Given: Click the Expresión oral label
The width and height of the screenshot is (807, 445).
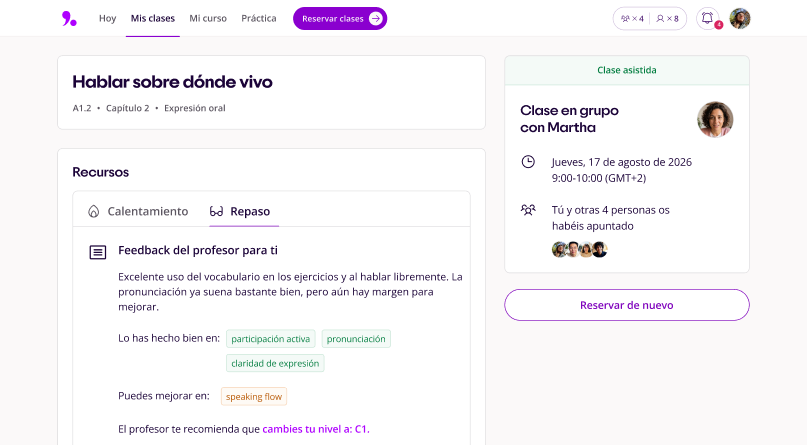Looking at the screenshot, I should coord(195,108).
